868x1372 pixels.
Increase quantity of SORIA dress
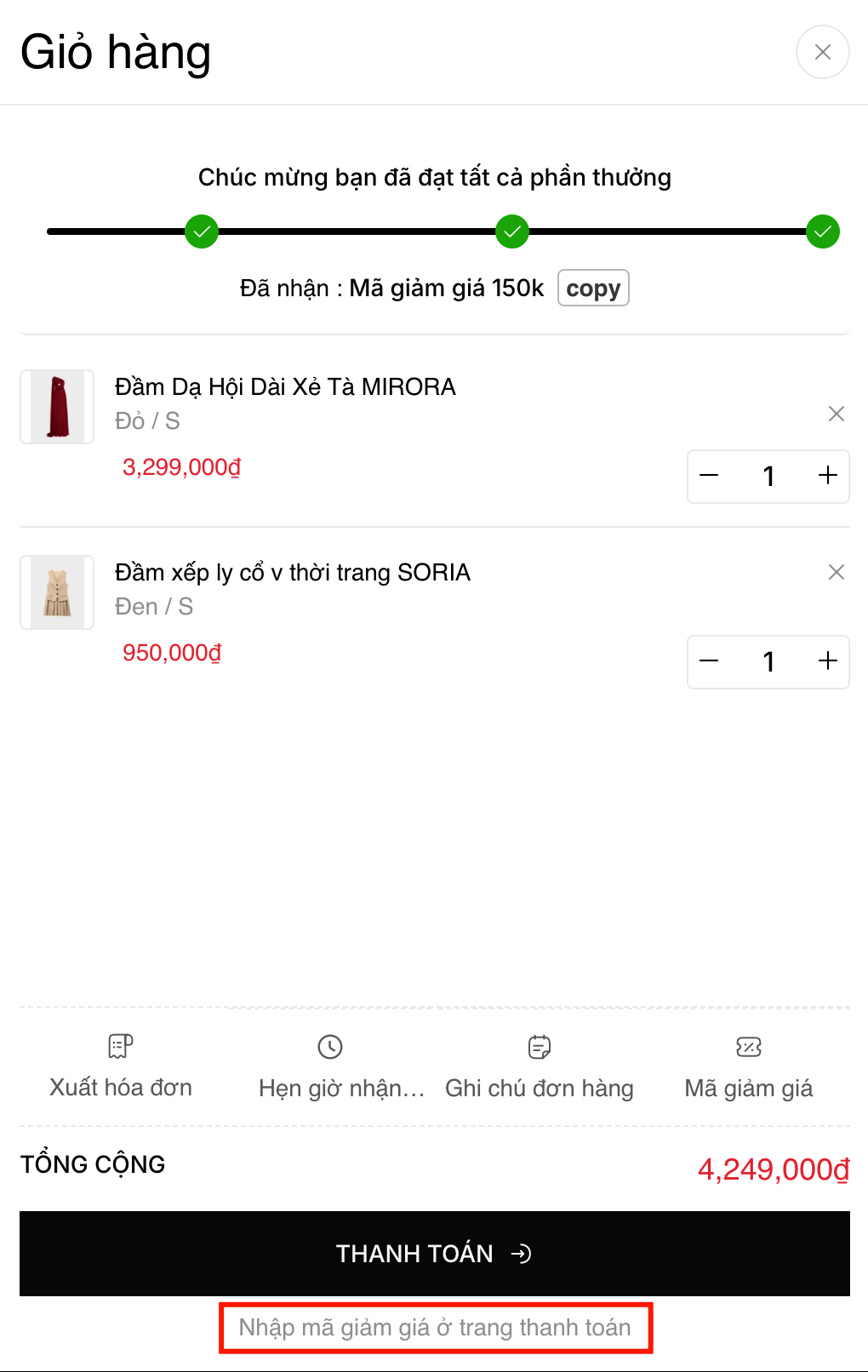click(x=827, y=661)
